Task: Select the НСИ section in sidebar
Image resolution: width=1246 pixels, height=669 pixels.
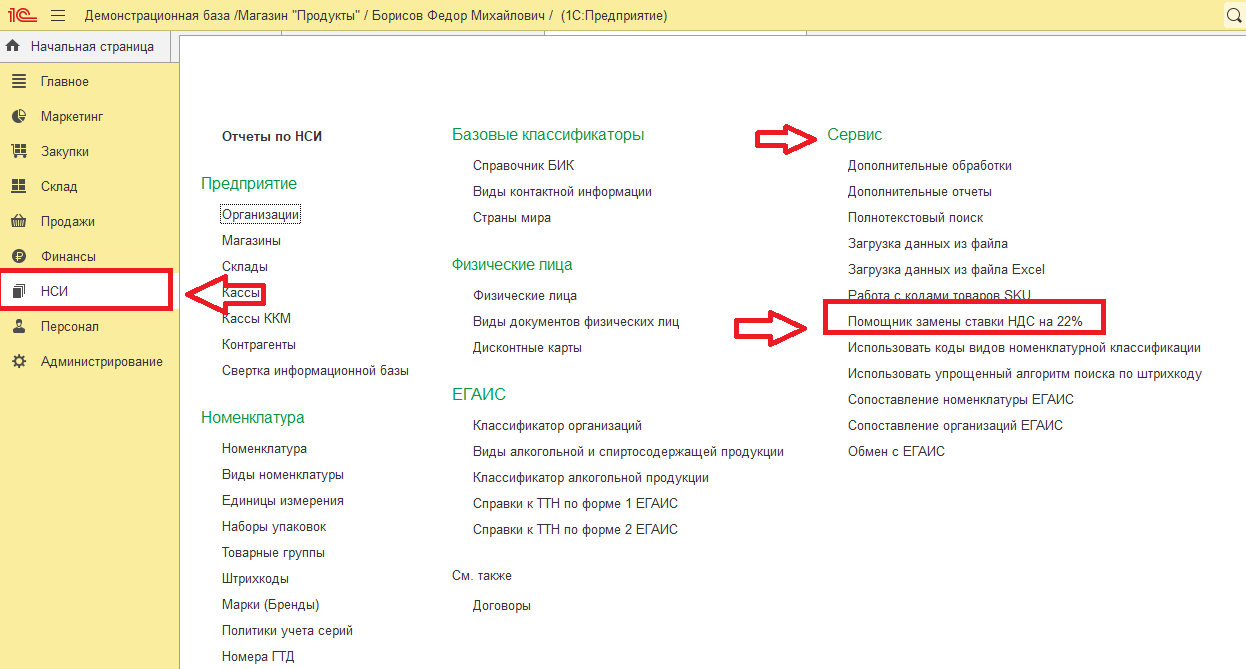Action: click(54, 291)
